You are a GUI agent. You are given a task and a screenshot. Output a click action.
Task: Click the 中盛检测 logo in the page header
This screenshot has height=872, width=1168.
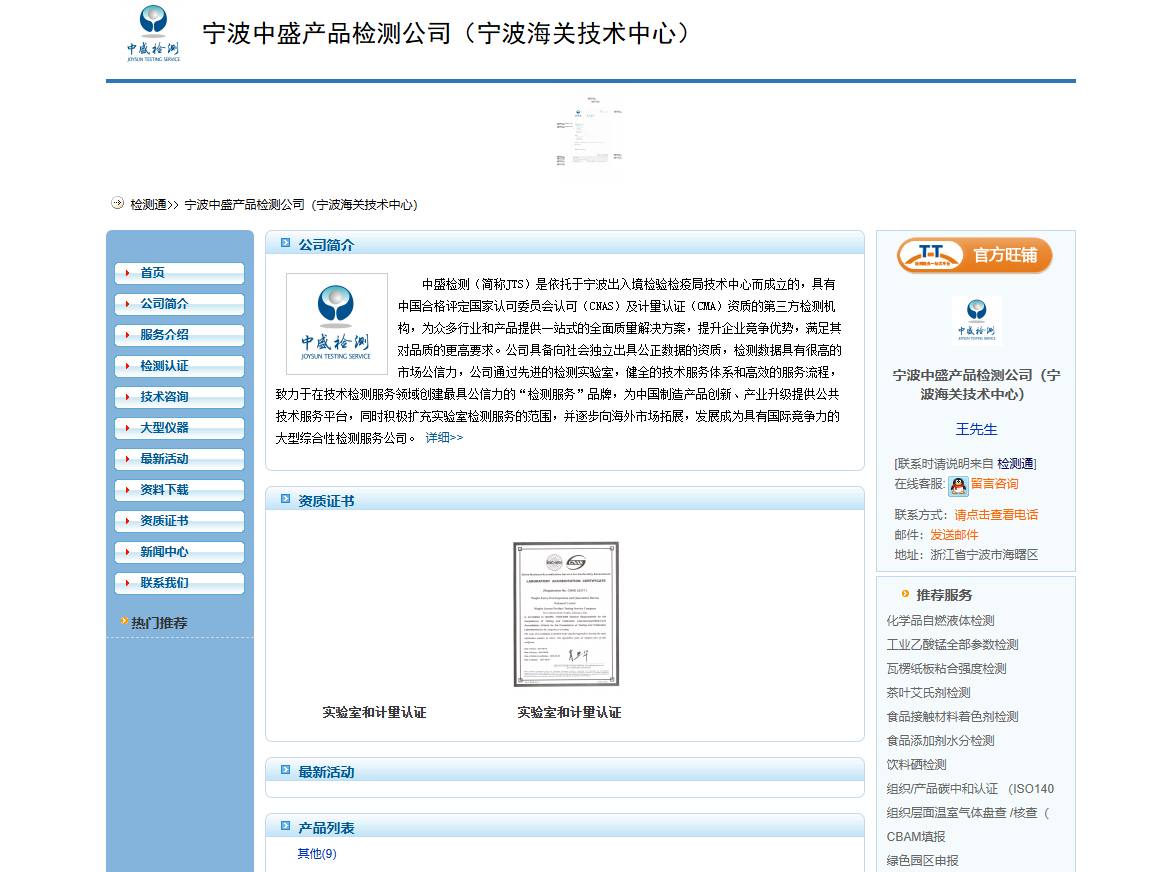[152, 35]
